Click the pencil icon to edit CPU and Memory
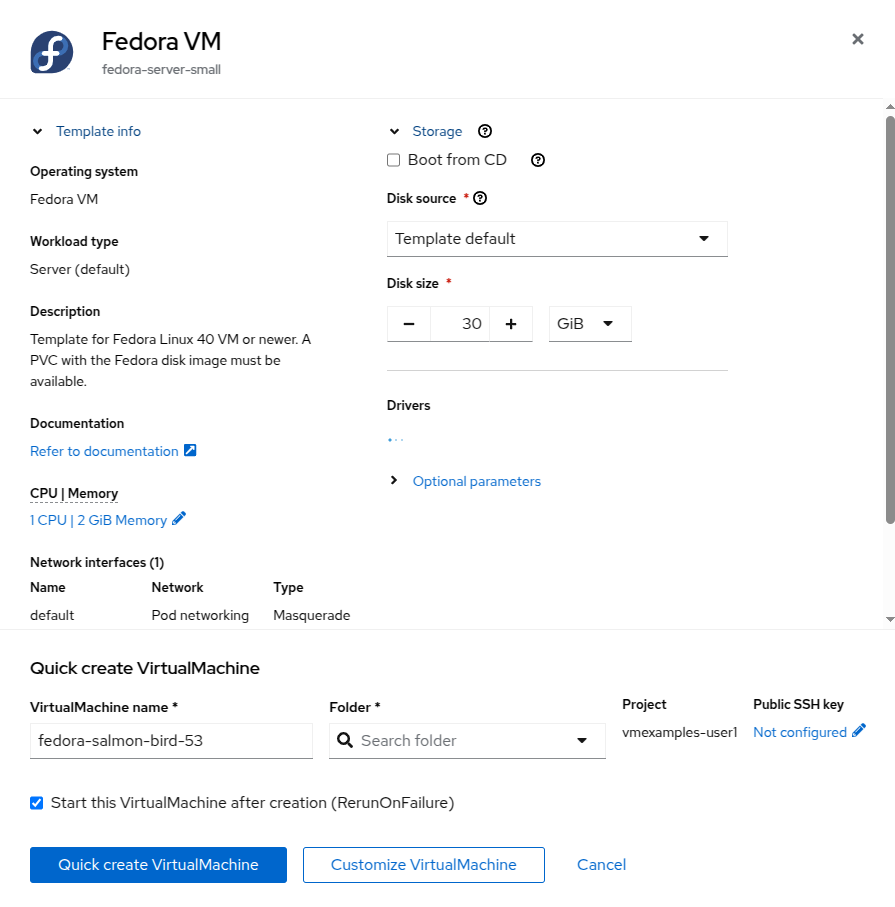The width and height of the screenshot is (895, 907). 178,519
